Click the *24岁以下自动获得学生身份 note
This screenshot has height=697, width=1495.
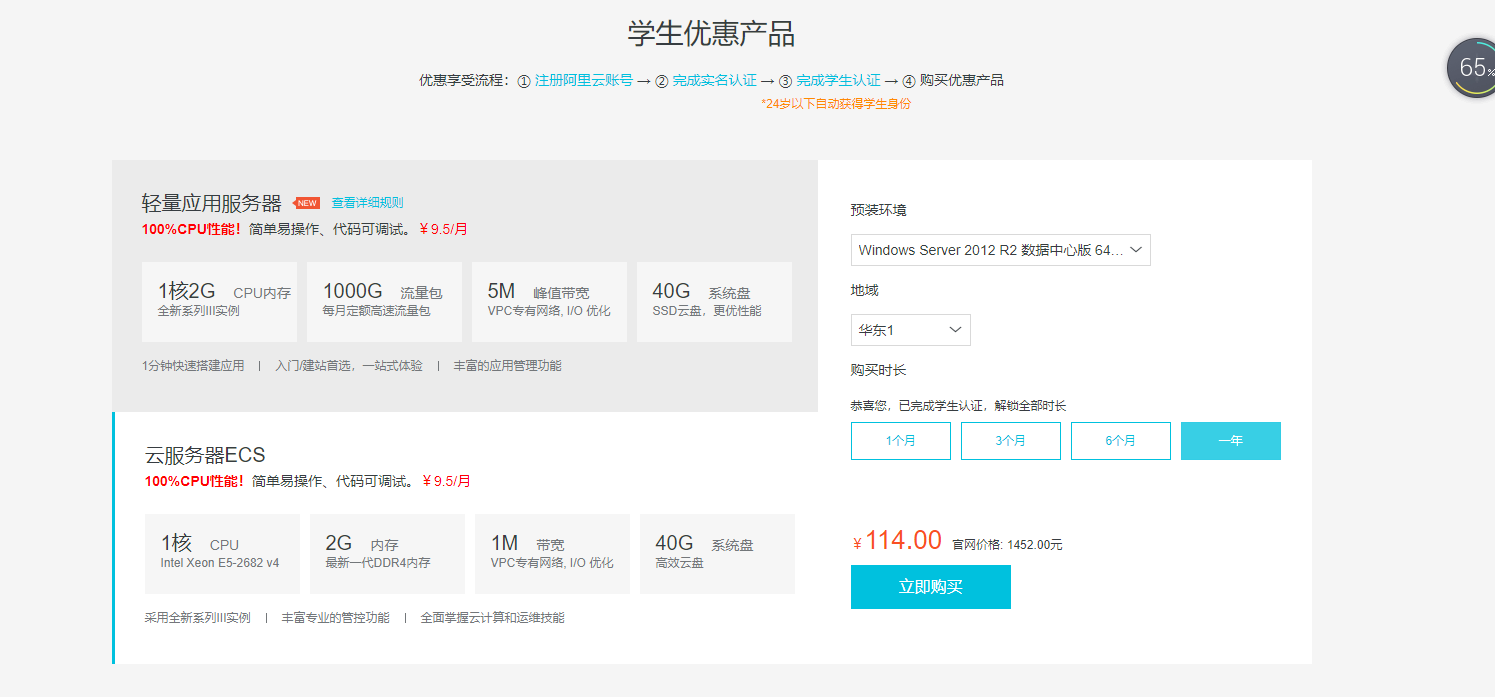click(836, 104)
